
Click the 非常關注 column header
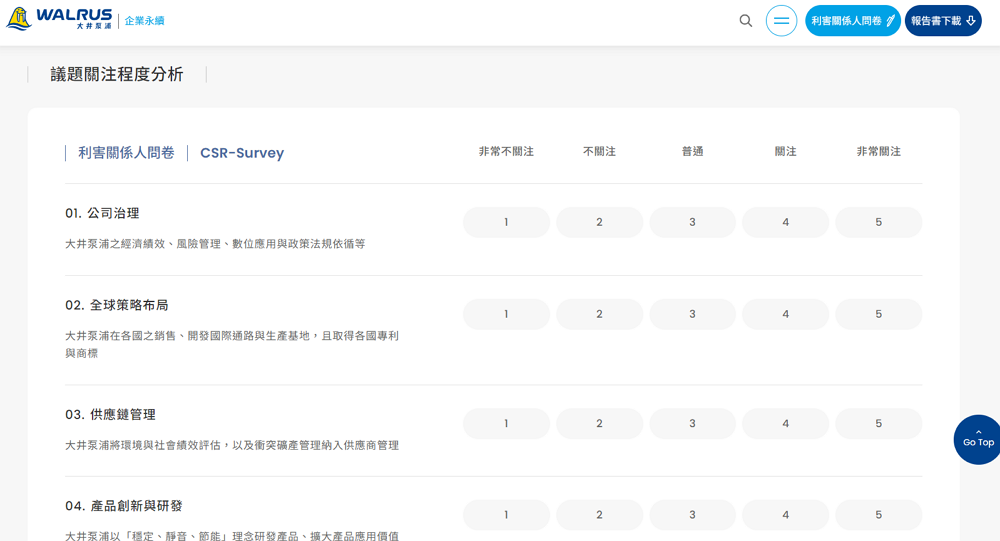pos(878,151)
